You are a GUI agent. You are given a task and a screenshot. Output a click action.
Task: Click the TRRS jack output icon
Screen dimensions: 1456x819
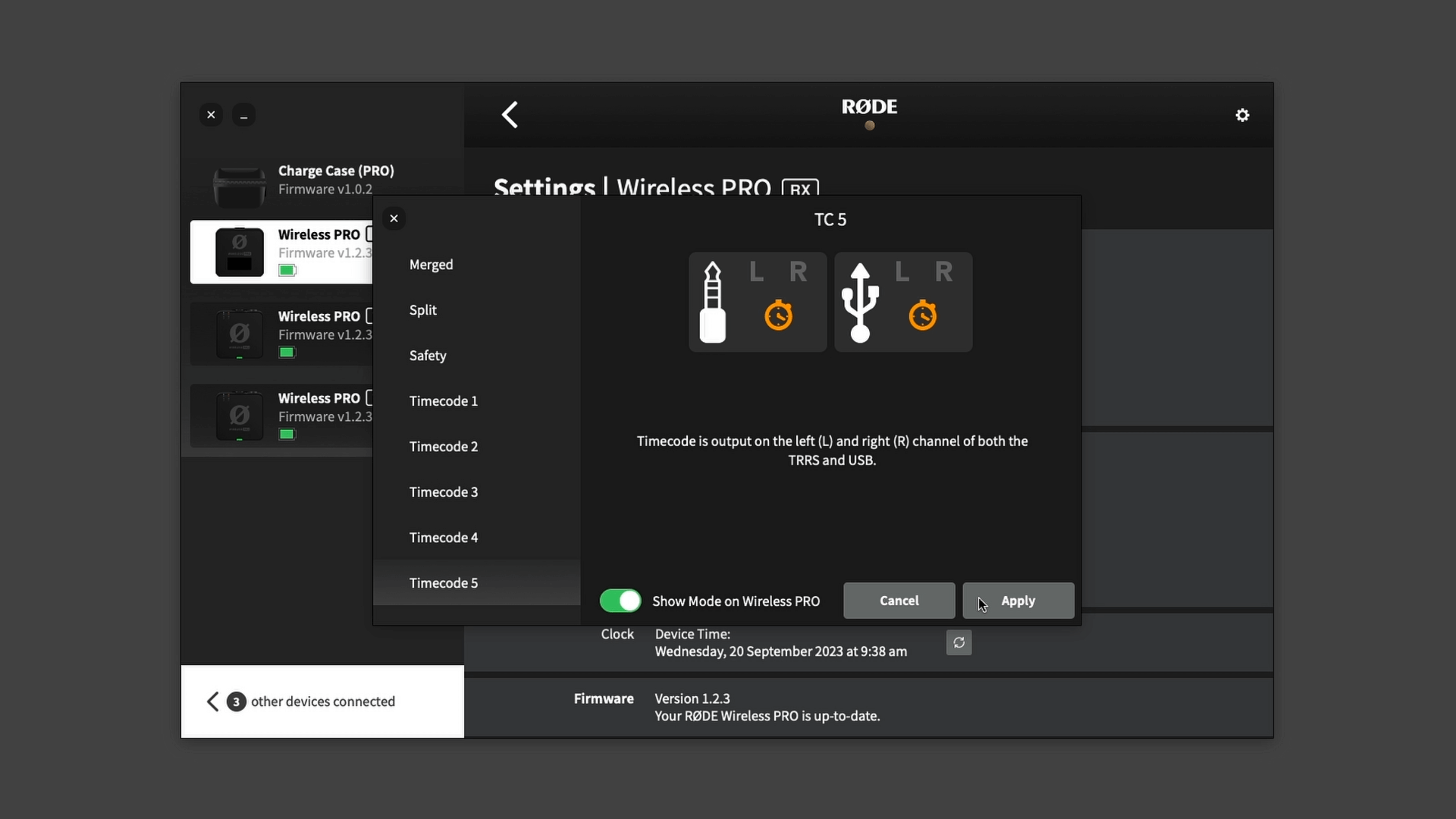712,302
